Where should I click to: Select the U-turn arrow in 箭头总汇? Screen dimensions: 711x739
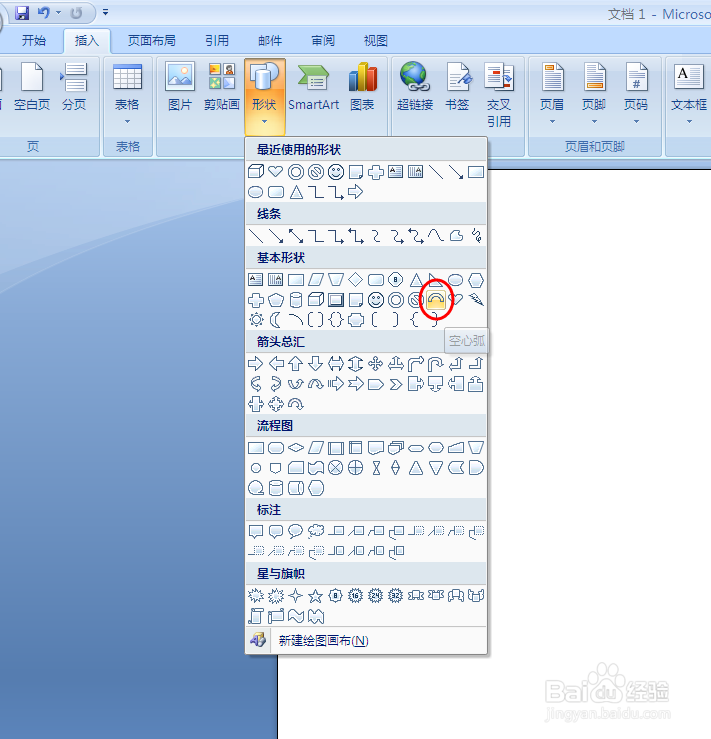436,363
